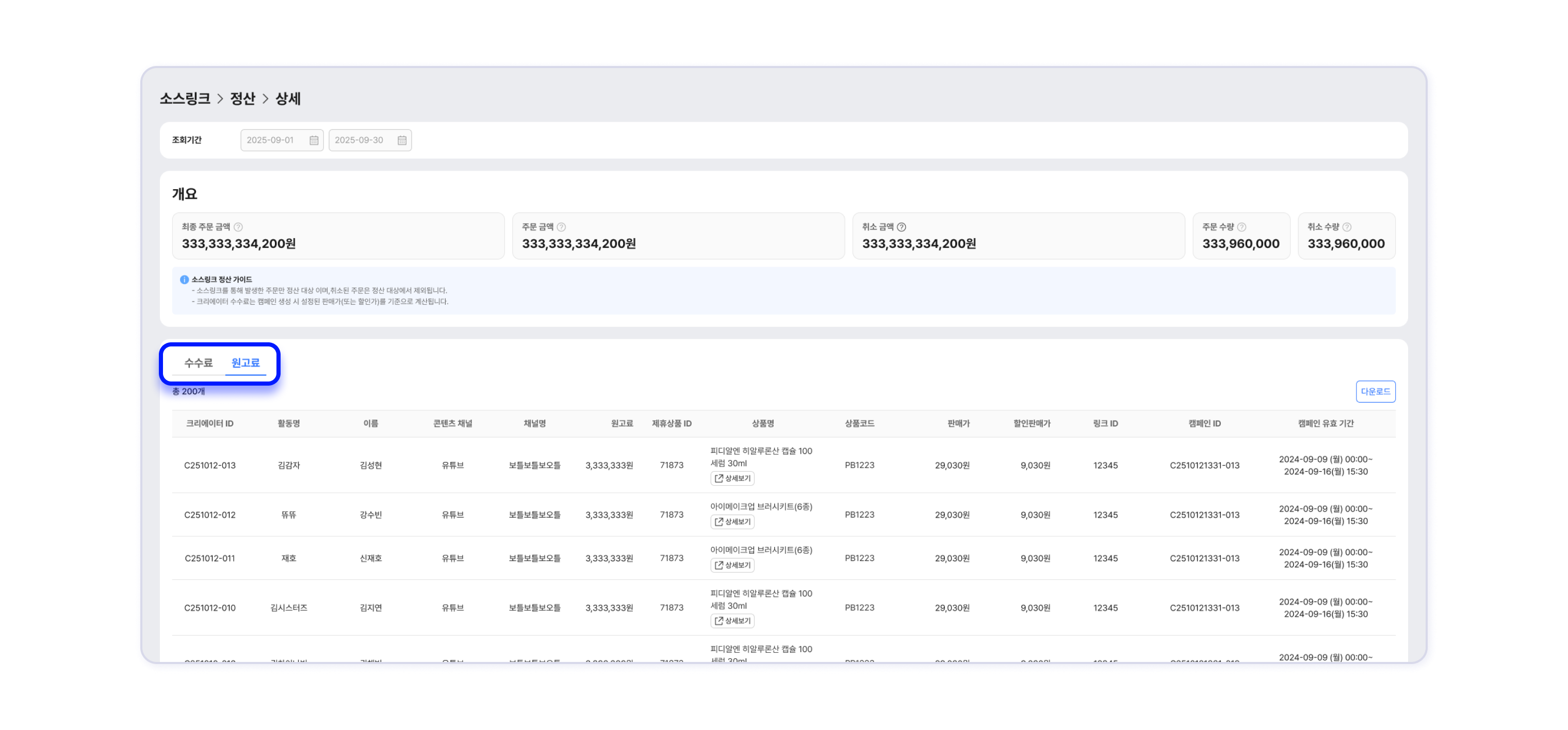
Task: Click help icon next to 취소 수량
Action: coord(1347,227)
